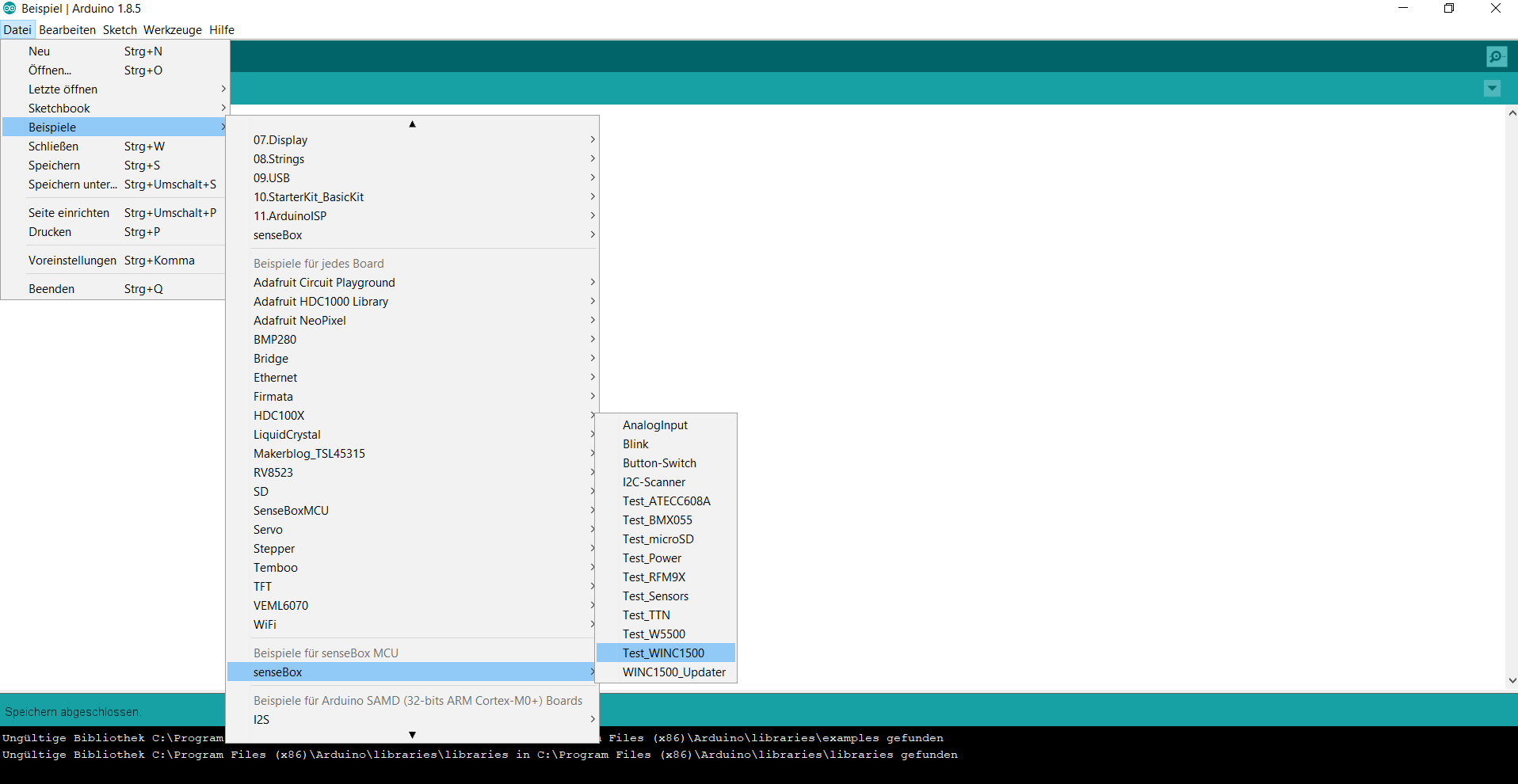The image size is (1518, 784).
Task: Expand Ethernet examples
Action: click(x=413, y=378)
